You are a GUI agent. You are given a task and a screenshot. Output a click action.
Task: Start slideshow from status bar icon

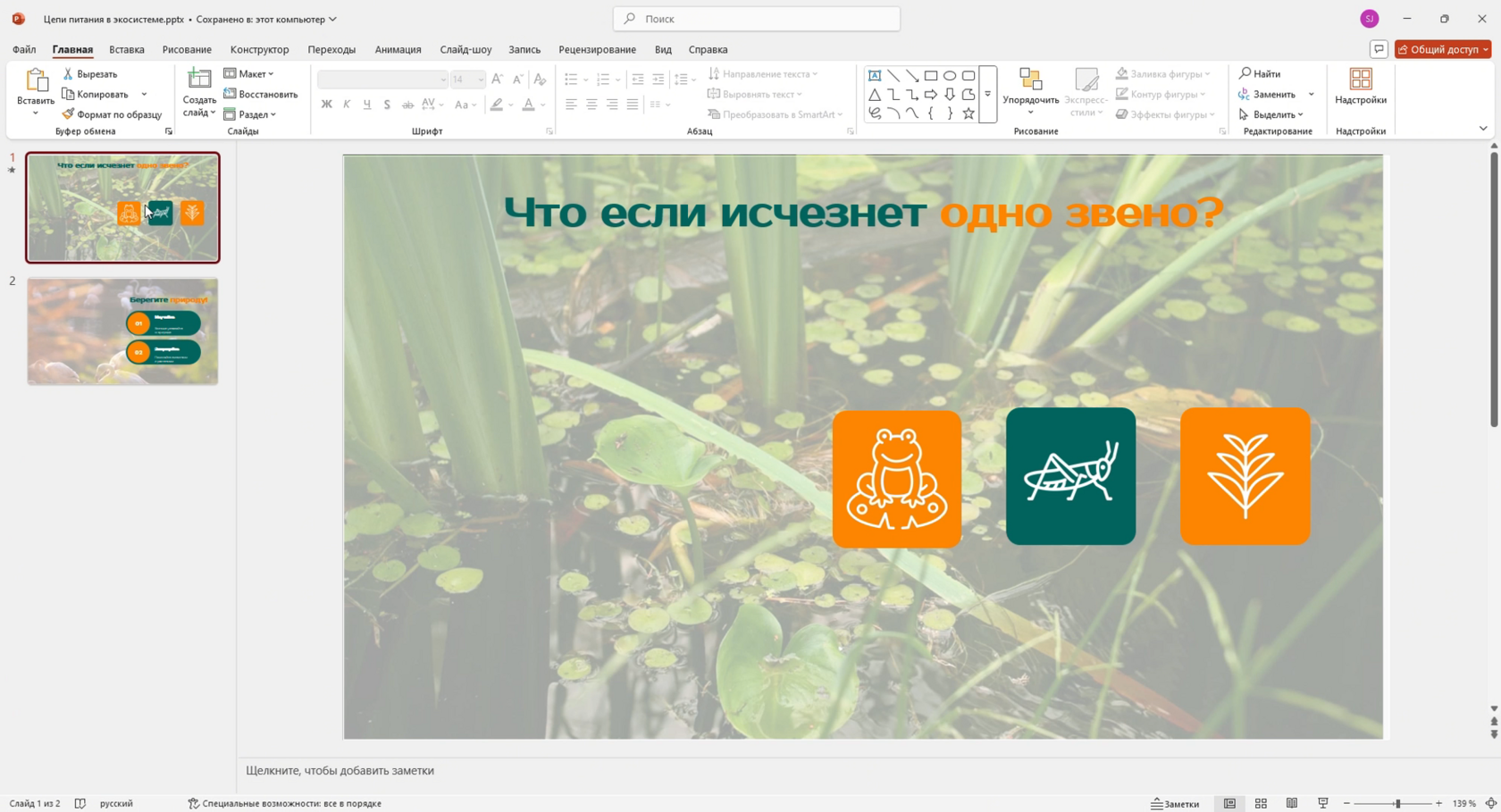coord(1323,804)
